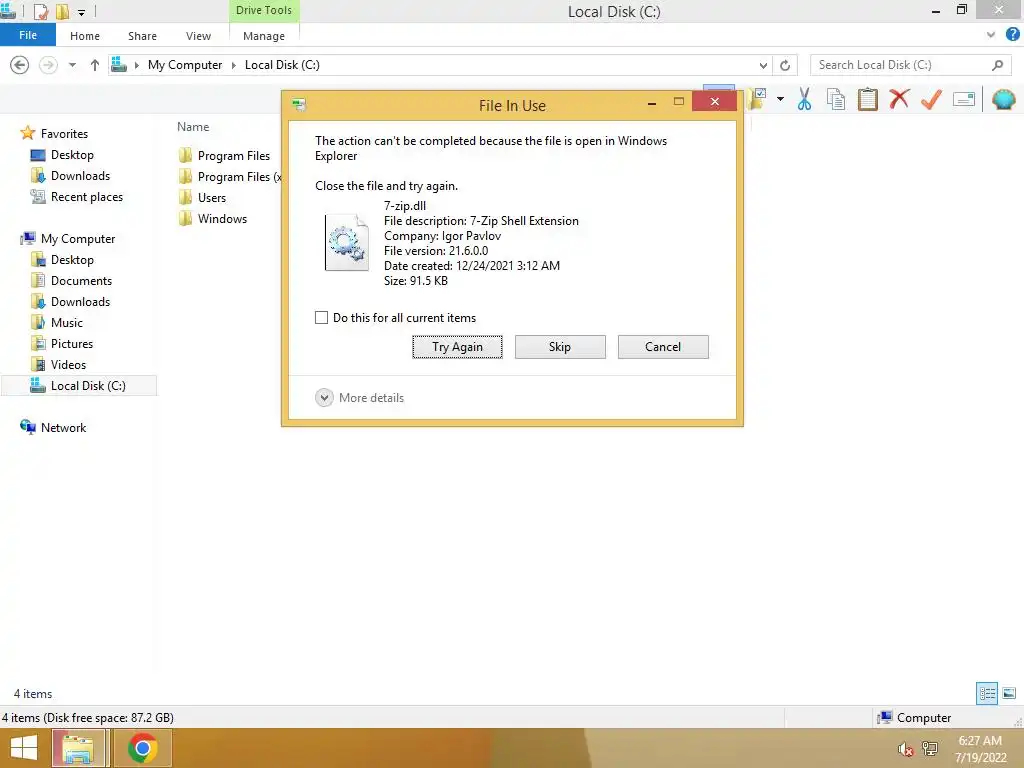Click My Computer in the address breadcrumb
Viewport: 1024px width, 768px height.
185,65
